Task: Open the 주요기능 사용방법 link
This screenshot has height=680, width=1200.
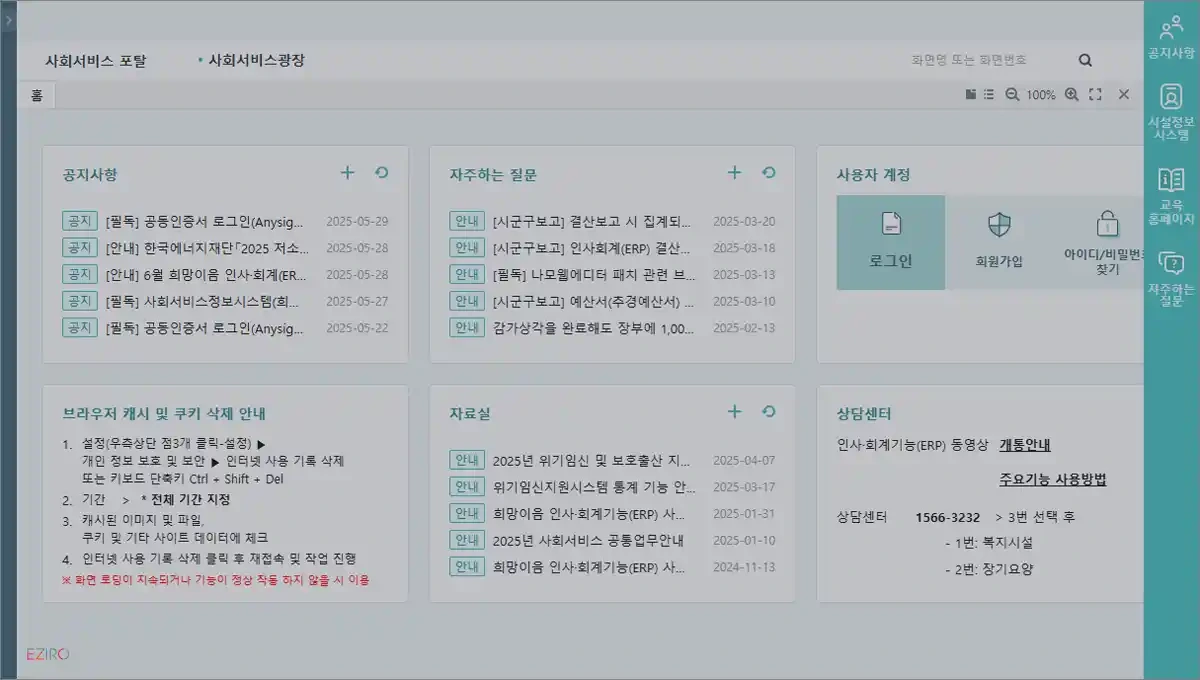Action: point(1052,480)
